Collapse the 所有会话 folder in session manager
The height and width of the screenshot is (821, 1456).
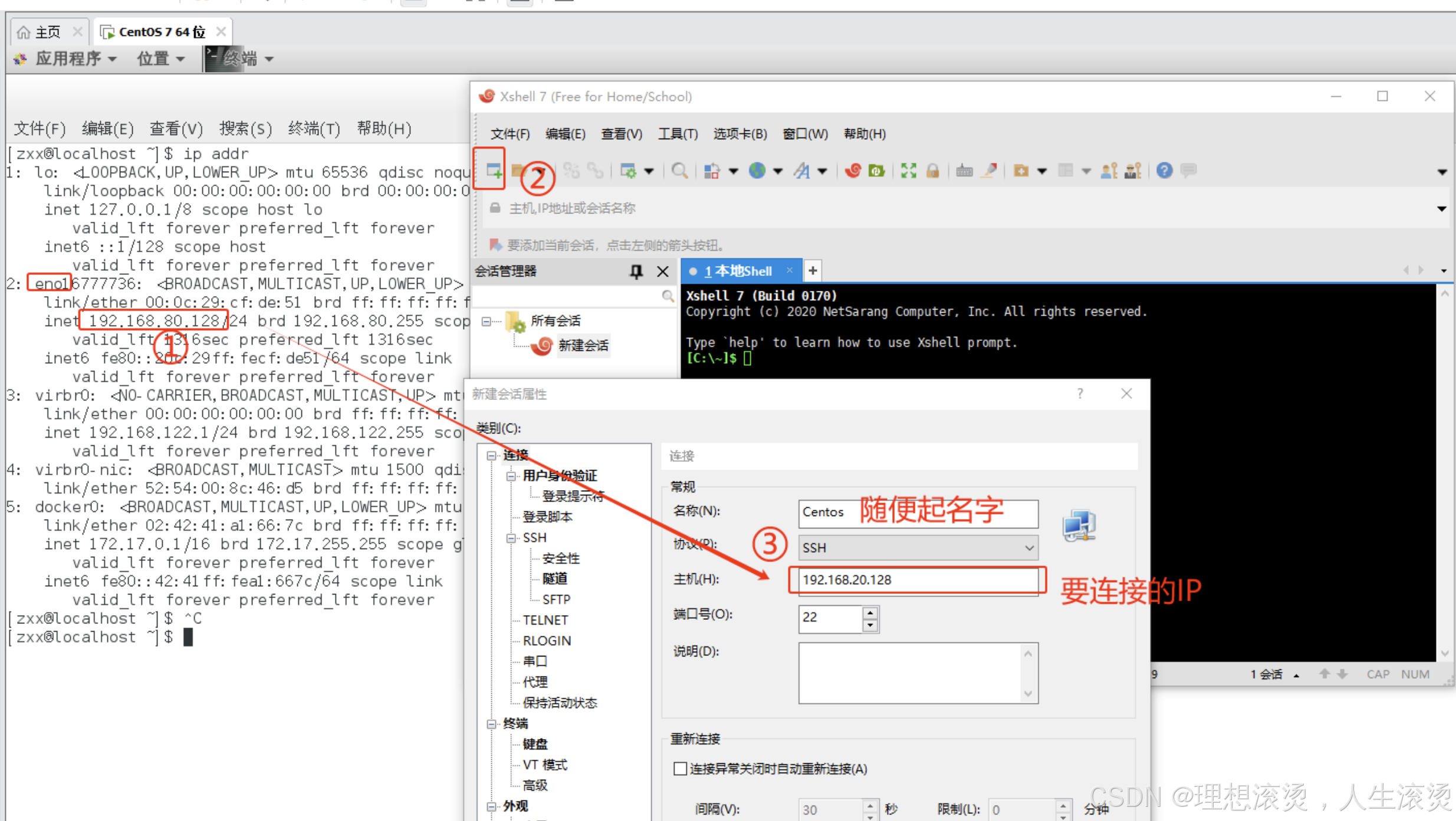(x=487, y=321)
